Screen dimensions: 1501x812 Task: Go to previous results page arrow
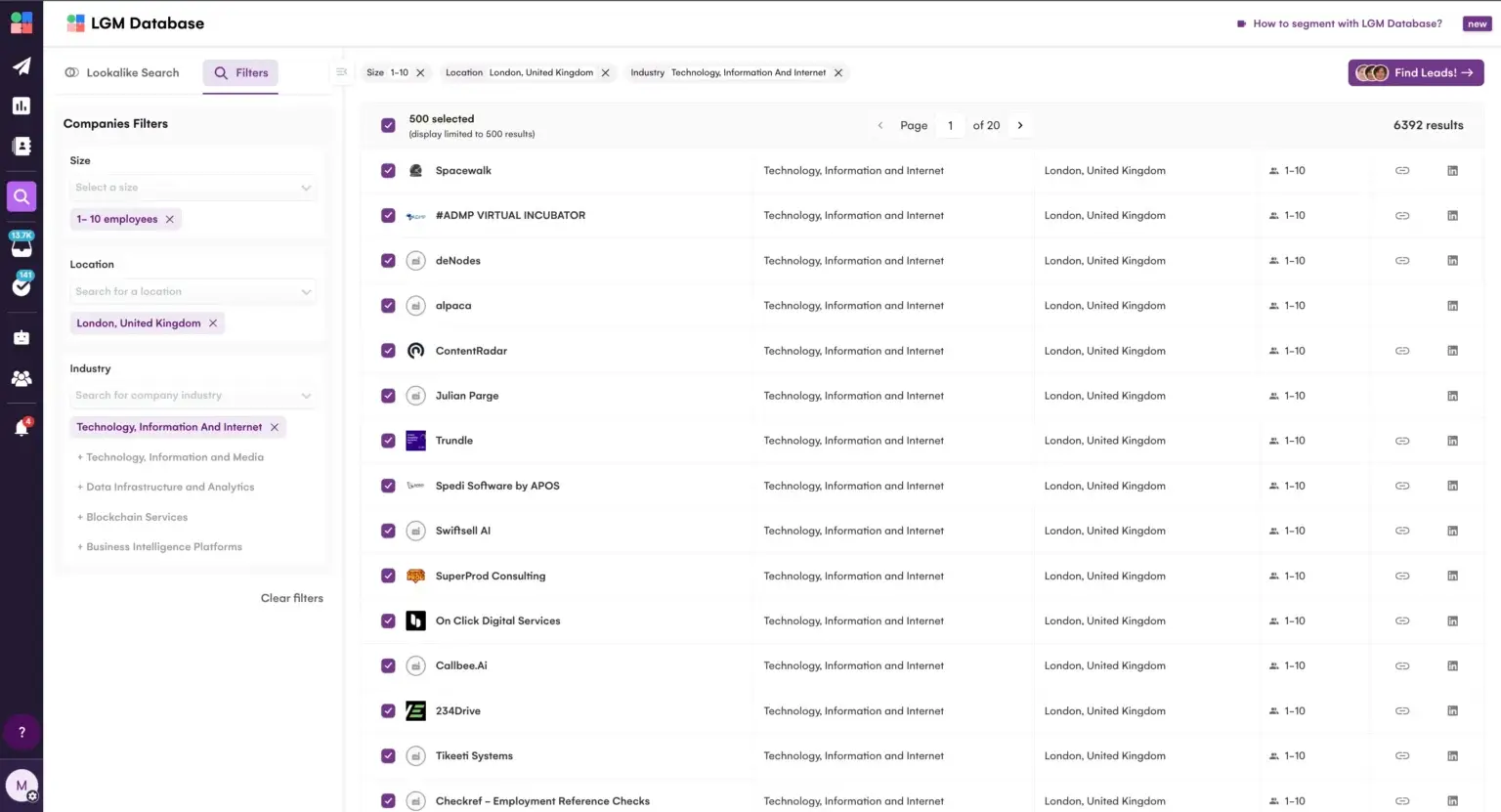(880, 126)
